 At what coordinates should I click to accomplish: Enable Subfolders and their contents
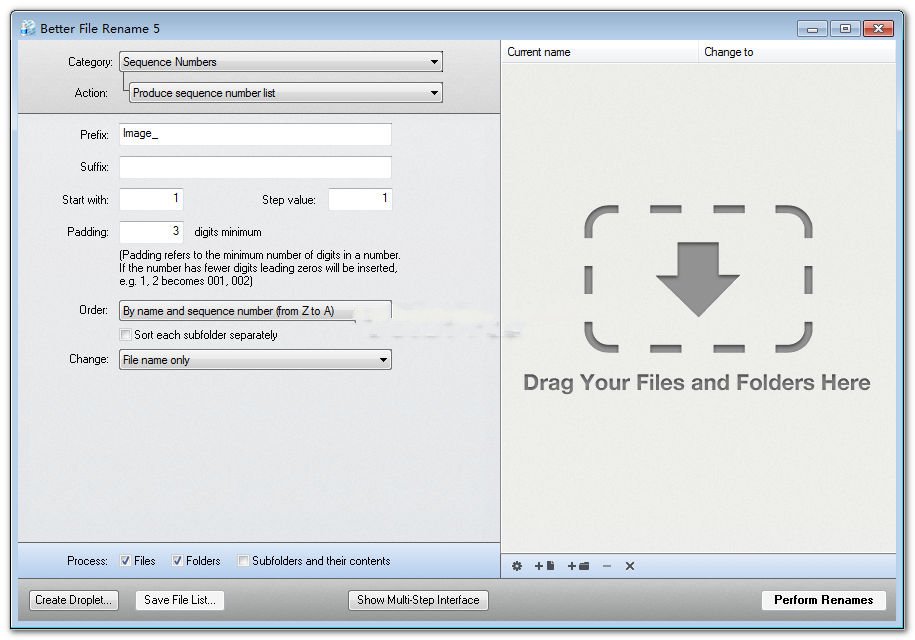point(242,561)
